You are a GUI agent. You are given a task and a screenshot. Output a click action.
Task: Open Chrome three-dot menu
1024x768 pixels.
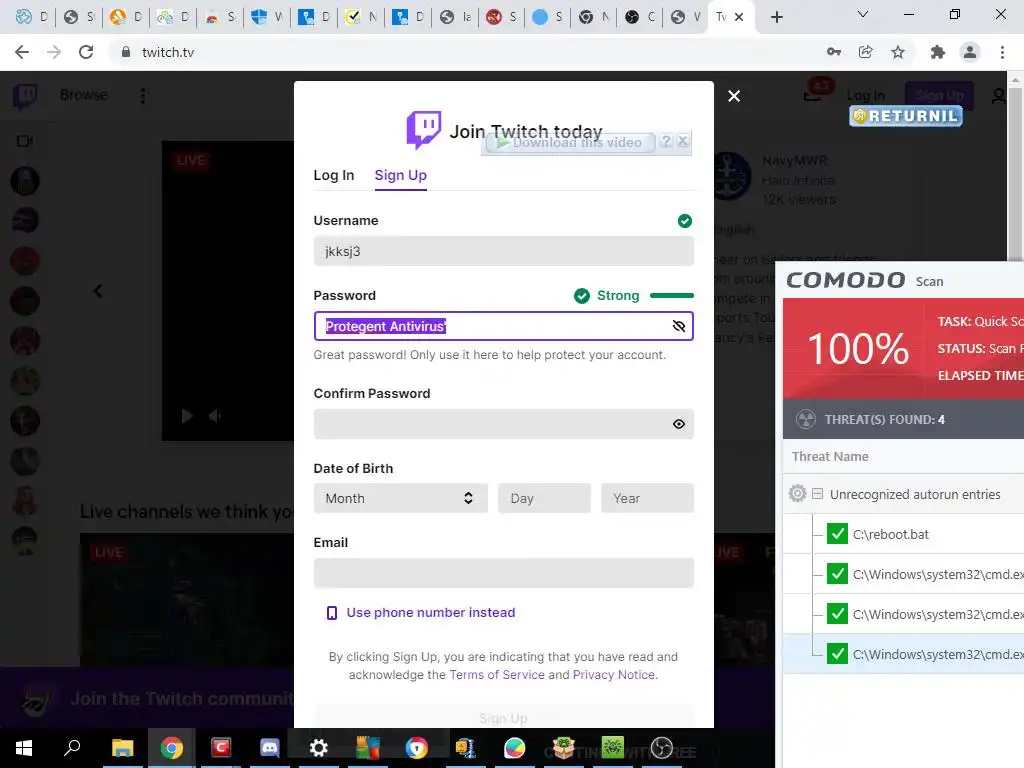1002,52
